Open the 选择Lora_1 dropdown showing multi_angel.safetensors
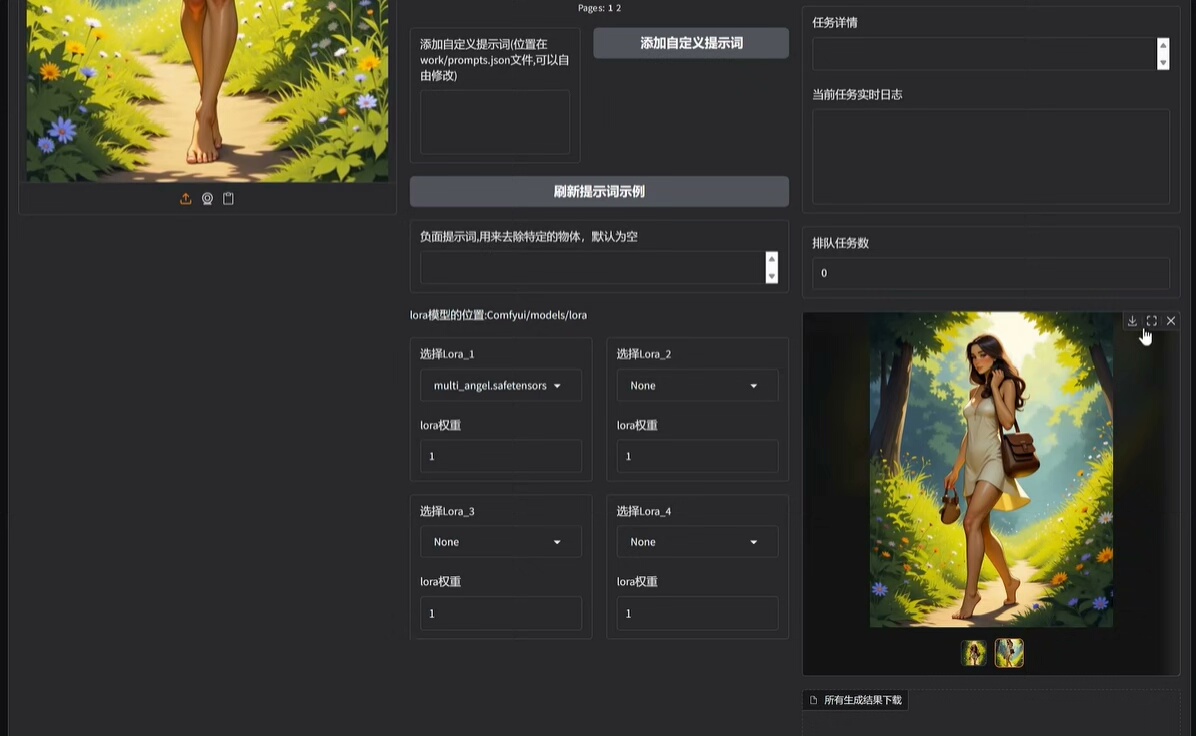 [x=500, y=386]
